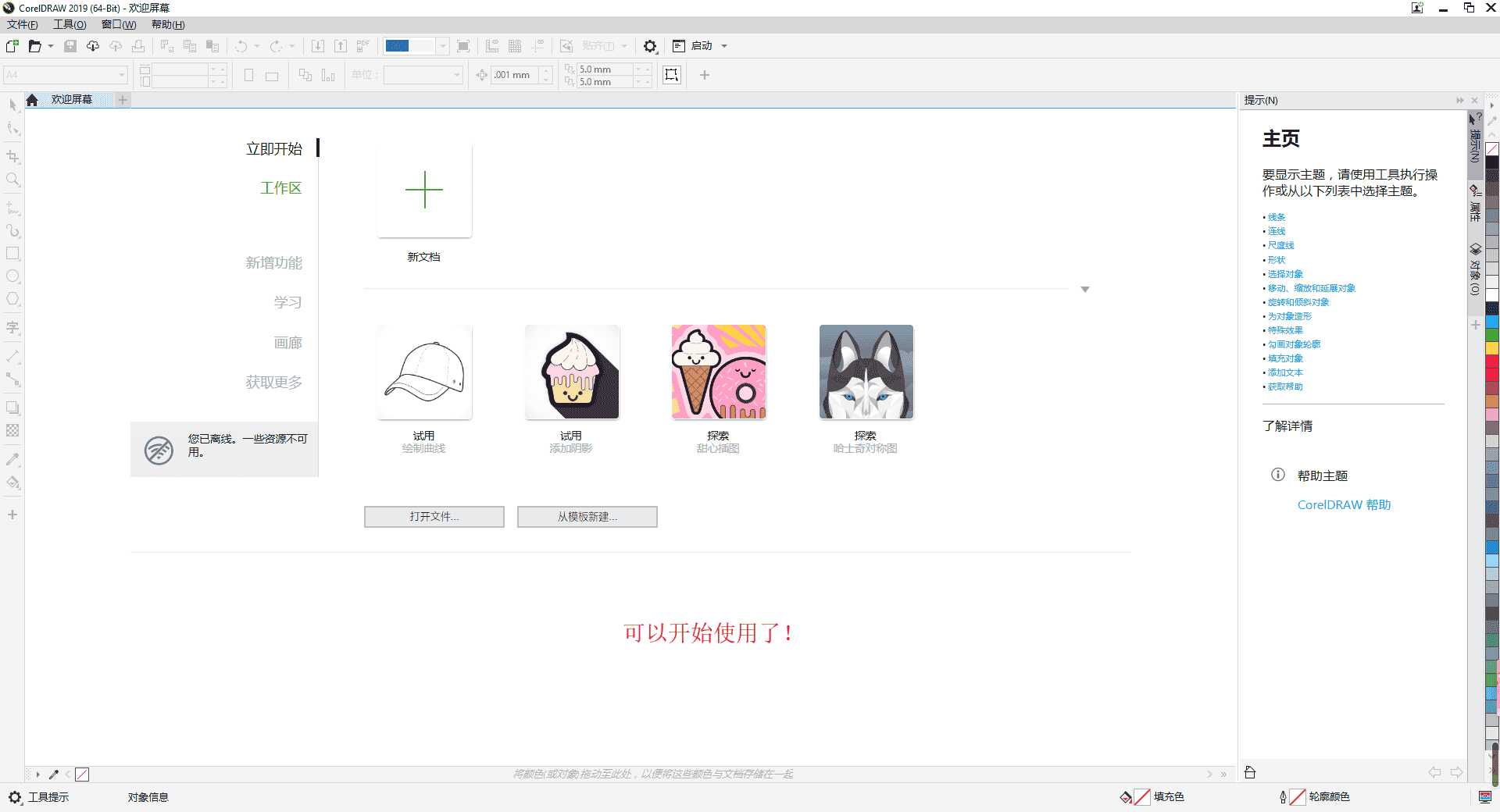Click the New document toolbar icon
Screen dimensions: 1500x812
(12, 46)
